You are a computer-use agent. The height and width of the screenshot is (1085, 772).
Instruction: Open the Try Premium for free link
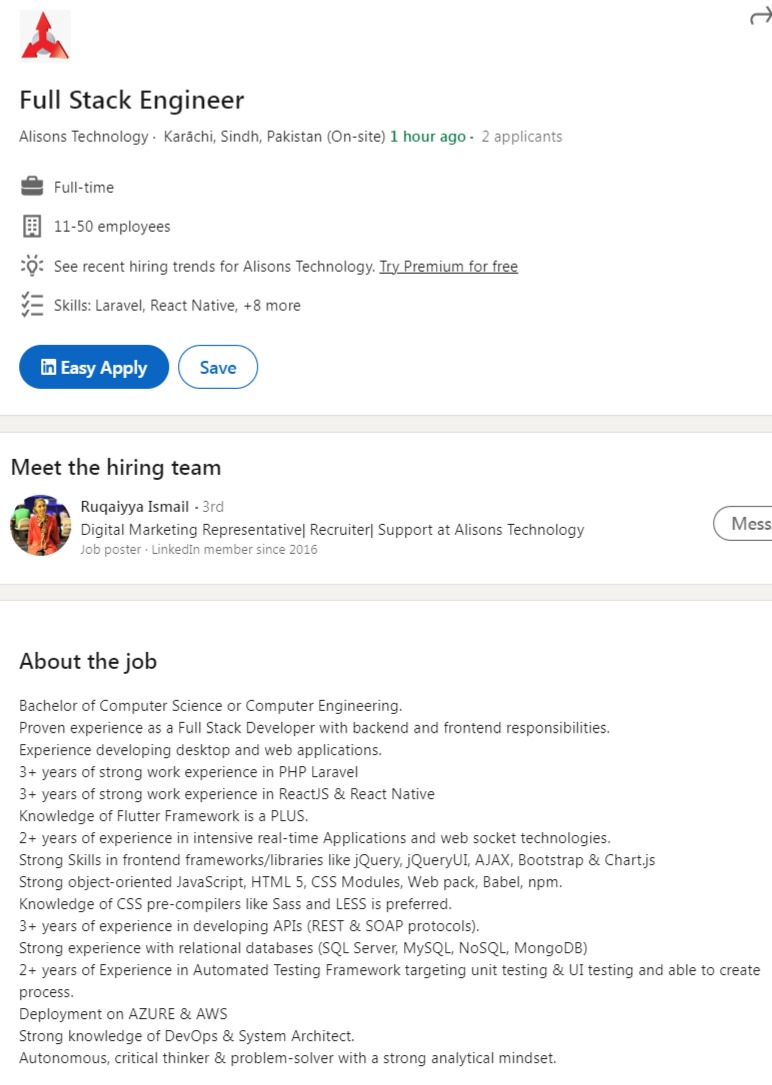pyautogui.click(x=448, y=266)
